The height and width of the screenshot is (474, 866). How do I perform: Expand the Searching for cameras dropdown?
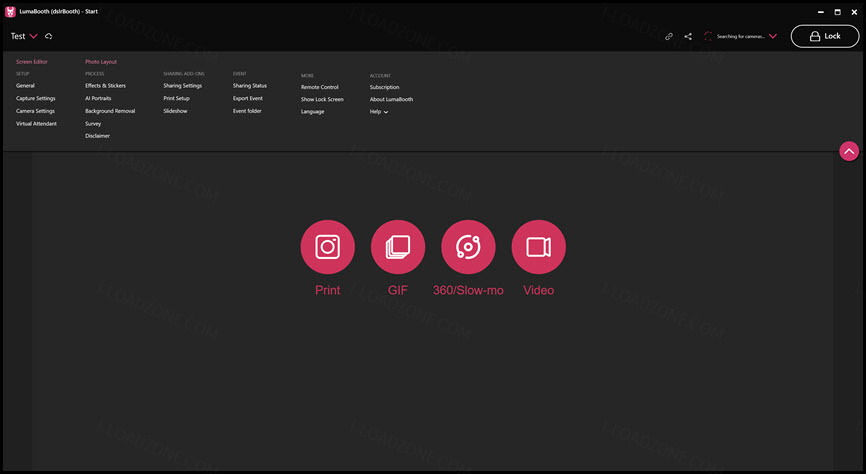[773, 36]
